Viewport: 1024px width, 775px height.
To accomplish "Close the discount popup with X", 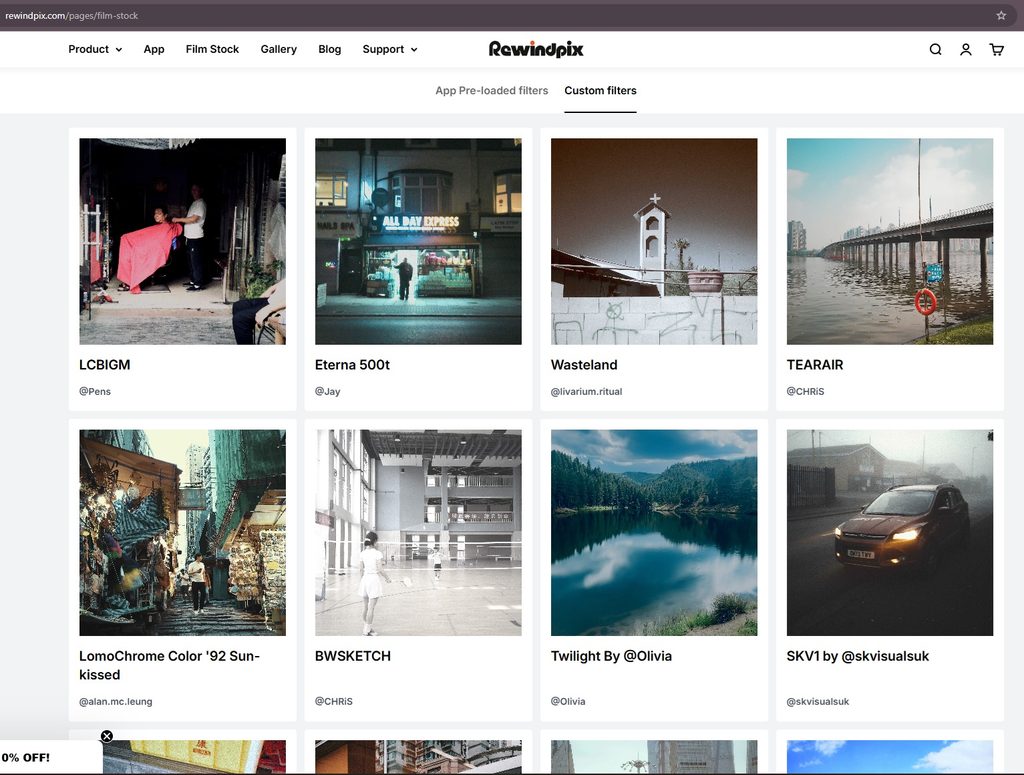I will pos(107,736).
